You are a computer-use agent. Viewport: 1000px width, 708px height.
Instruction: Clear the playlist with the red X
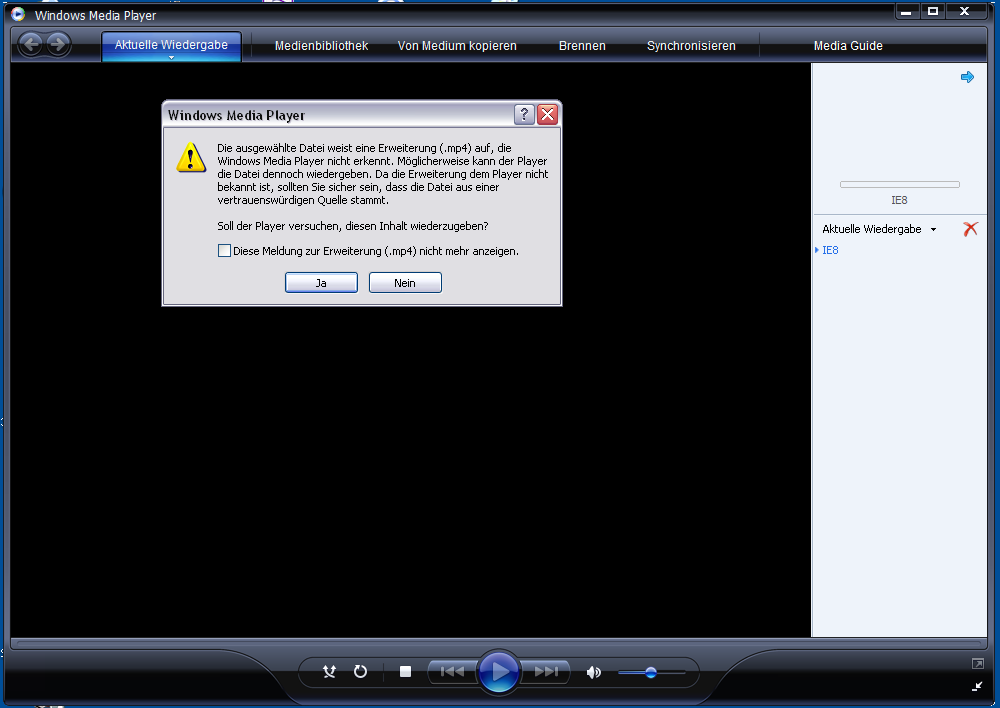tap(970, 229)
